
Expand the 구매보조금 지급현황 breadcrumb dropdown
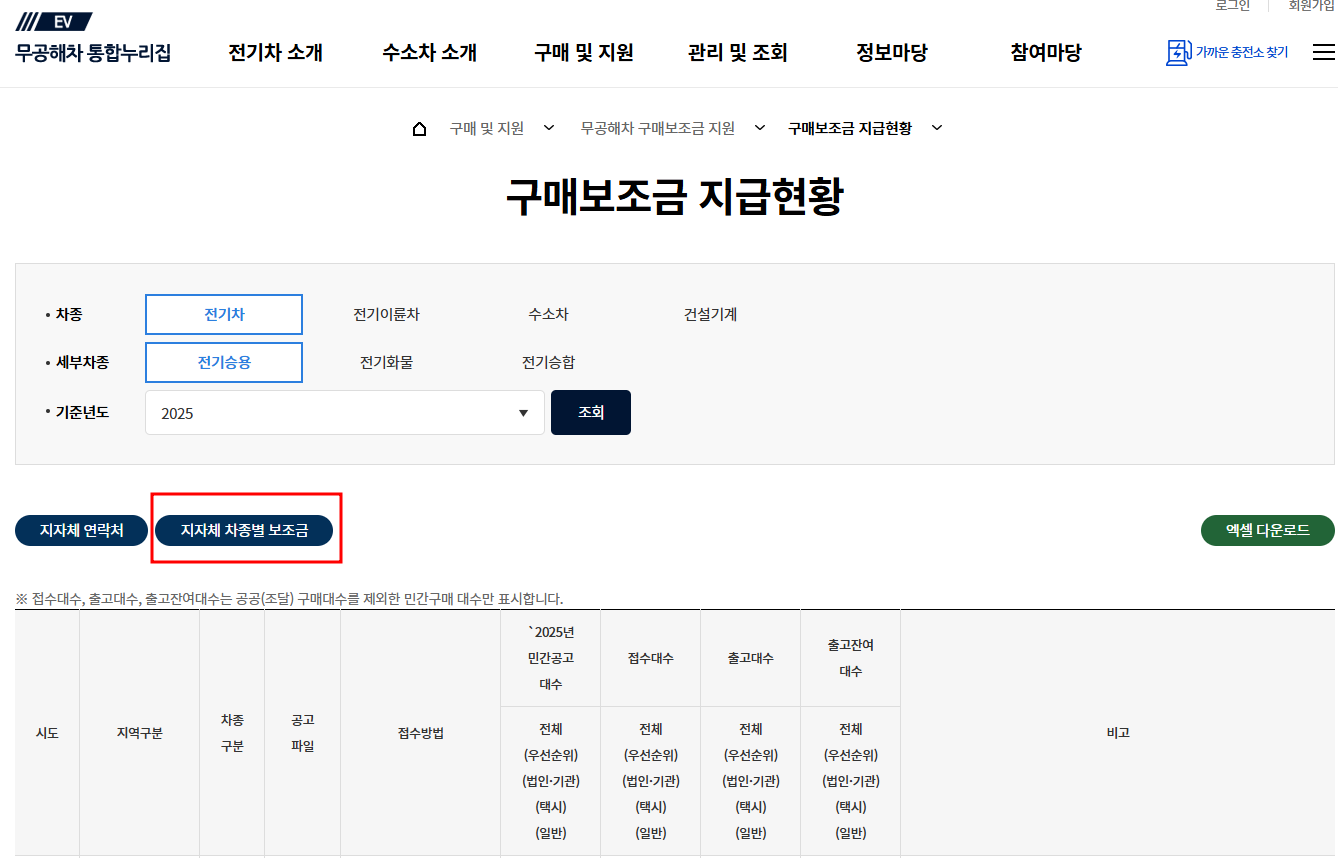click(x=936, y=128)
